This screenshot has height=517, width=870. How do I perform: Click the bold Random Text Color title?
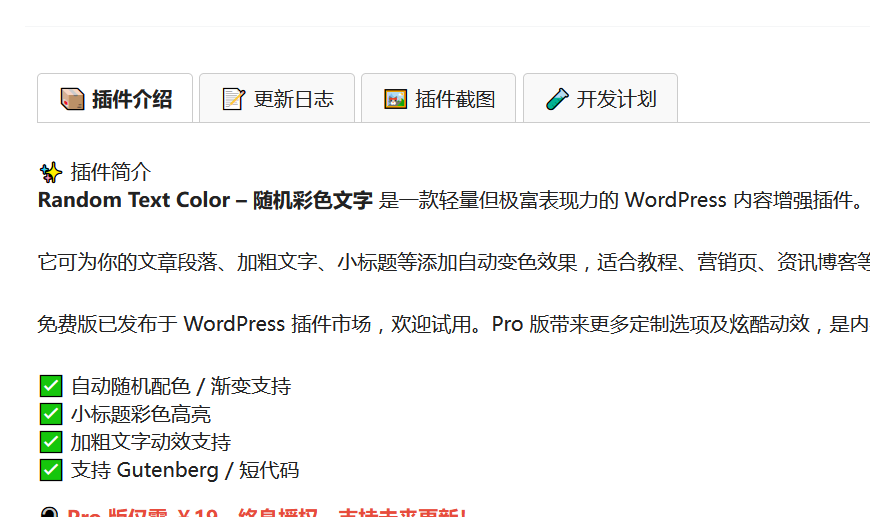205,200
